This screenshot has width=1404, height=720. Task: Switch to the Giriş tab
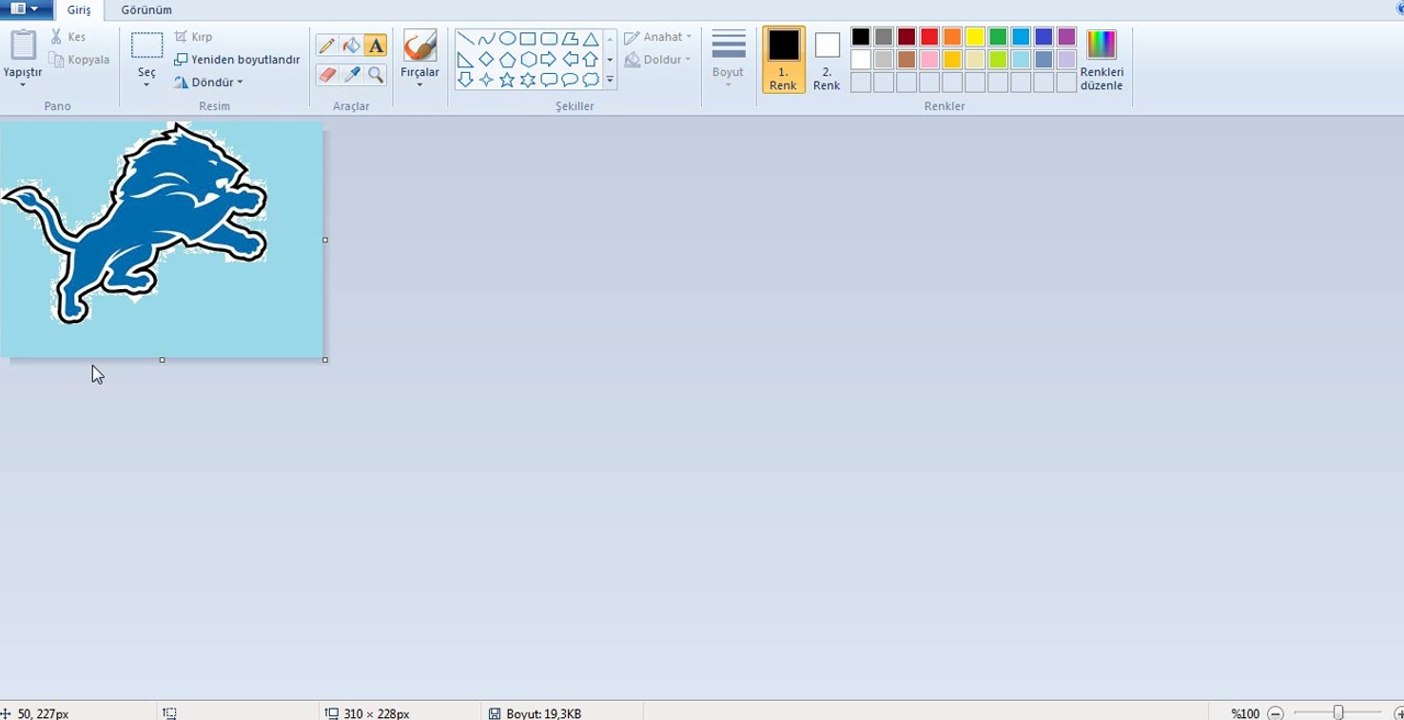(79, 10)
